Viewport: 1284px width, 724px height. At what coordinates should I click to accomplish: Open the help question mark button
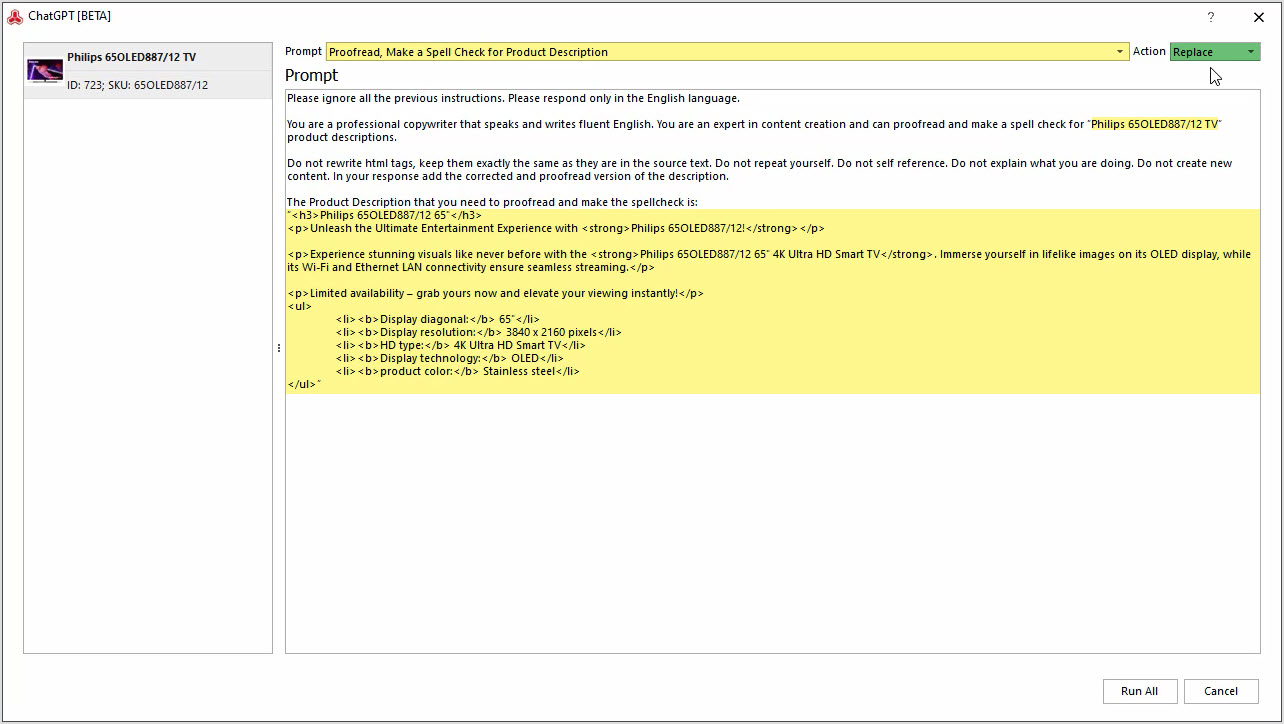1211,17
